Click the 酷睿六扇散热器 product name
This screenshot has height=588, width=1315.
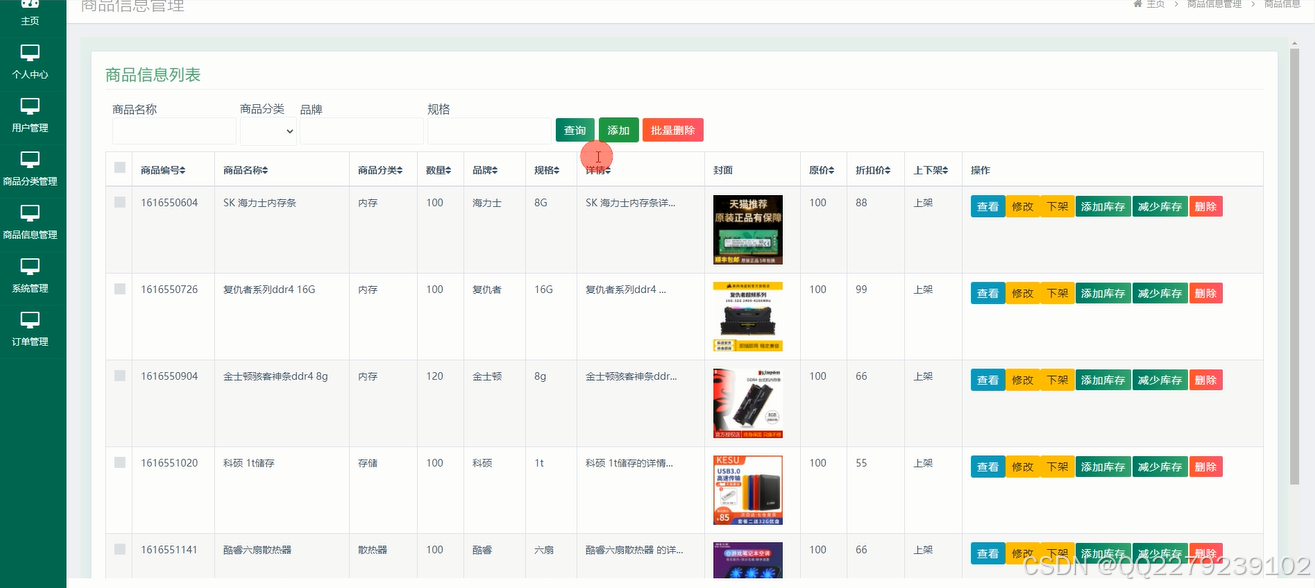(x=257, y=550)
